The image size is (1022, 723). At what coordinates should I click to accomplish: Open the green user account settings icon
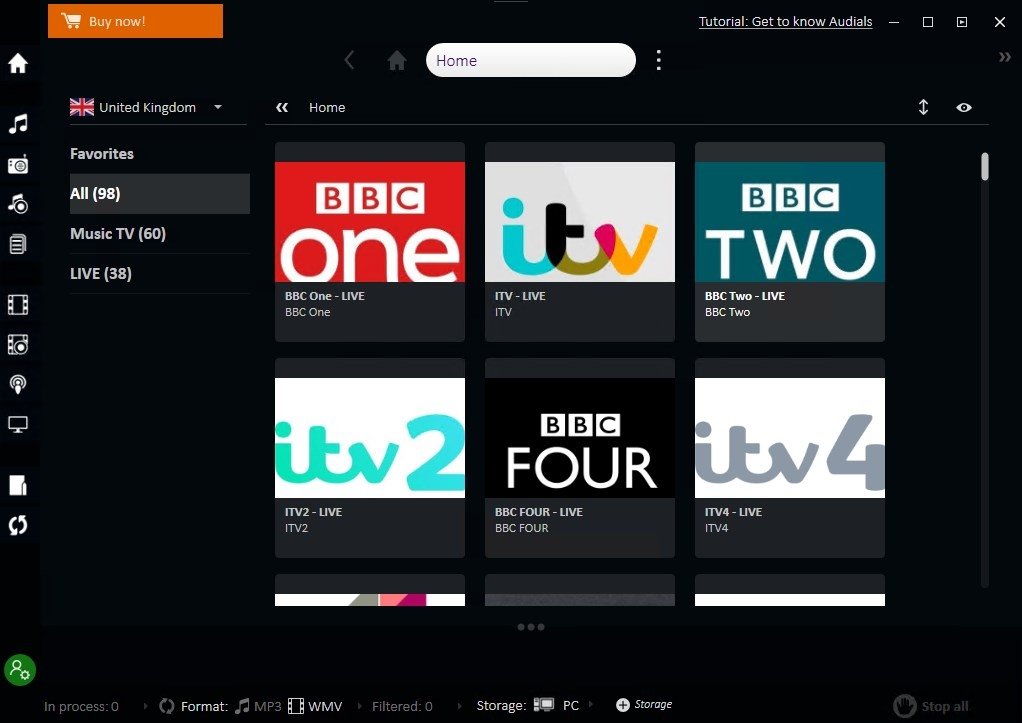(20, 670)
